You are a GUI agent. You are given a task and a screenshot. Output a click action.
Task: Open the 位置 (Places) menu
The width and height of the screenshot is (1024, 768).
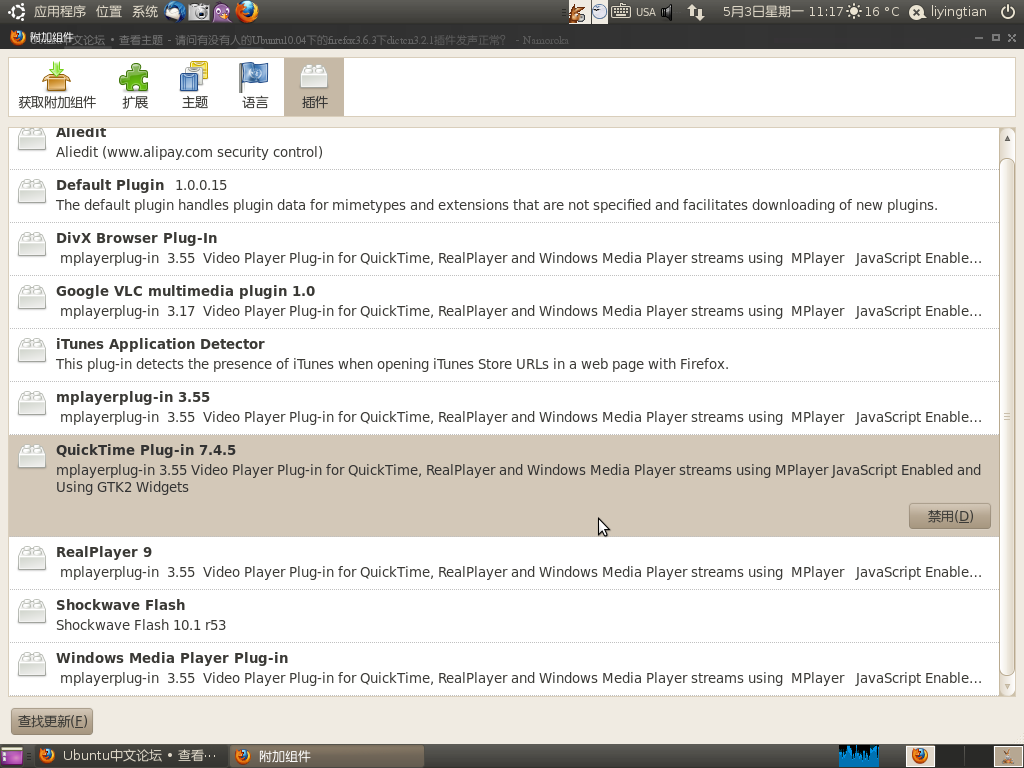[108, 11]
